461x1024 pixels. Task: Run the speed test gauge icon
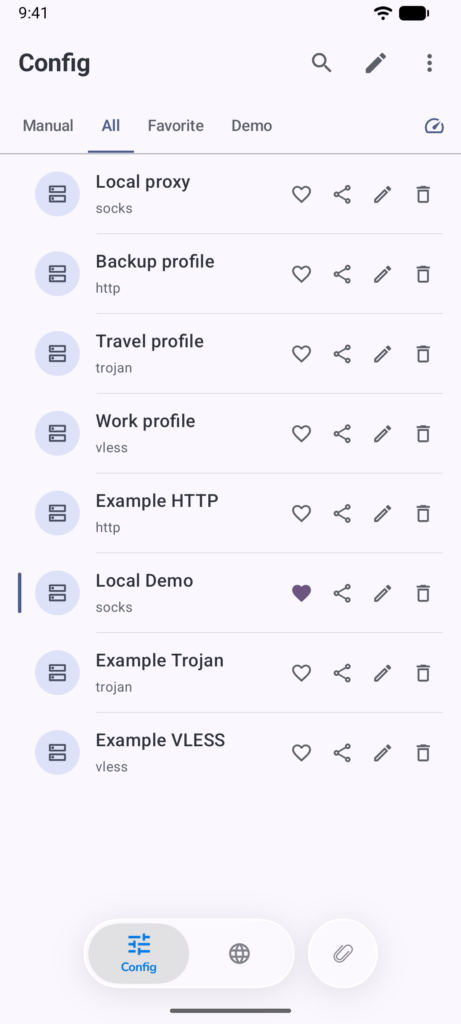pyautogui.click(x=434, y=126)
